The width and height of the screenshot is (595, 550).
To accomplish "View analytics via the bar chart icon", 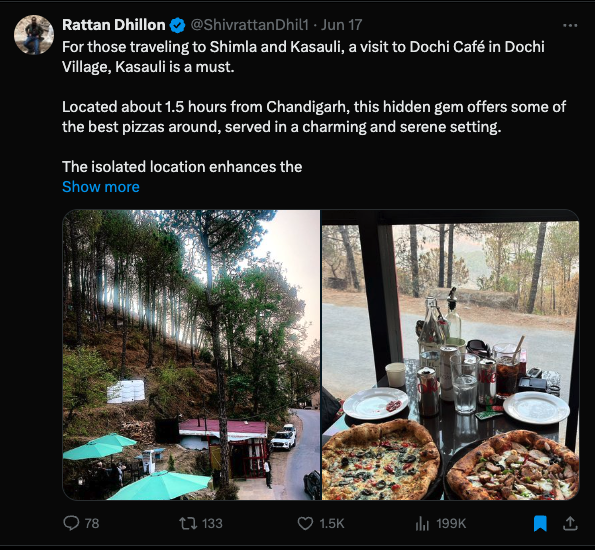I will 422,524.
